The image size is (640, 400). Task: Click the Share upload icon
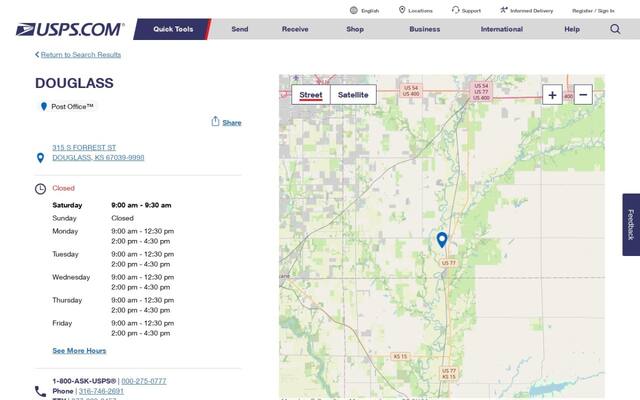pos(216,121)
